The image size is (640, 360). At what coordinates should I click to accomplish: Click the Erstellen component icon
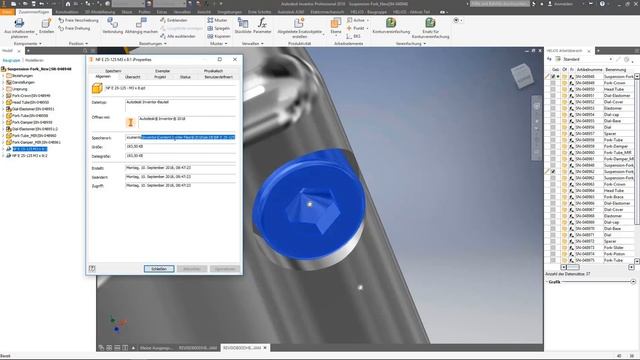click(46, 24)
